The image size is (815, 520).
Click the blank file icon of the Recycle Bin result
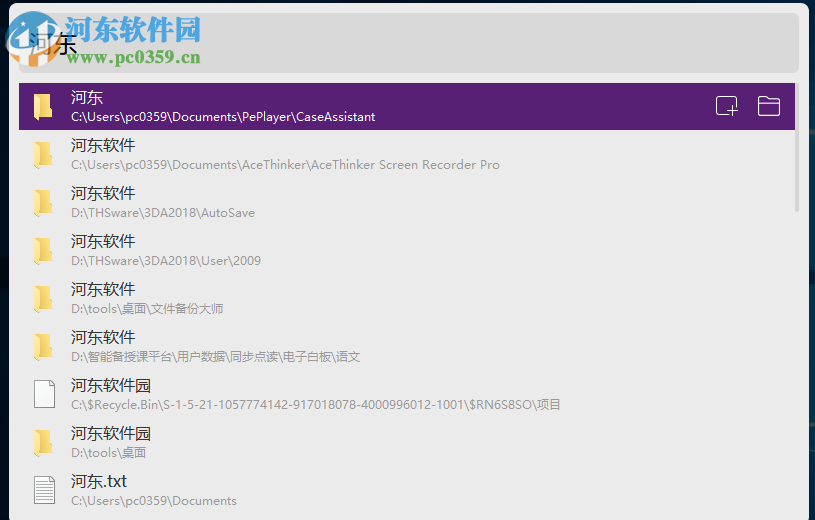coord(44,394)
